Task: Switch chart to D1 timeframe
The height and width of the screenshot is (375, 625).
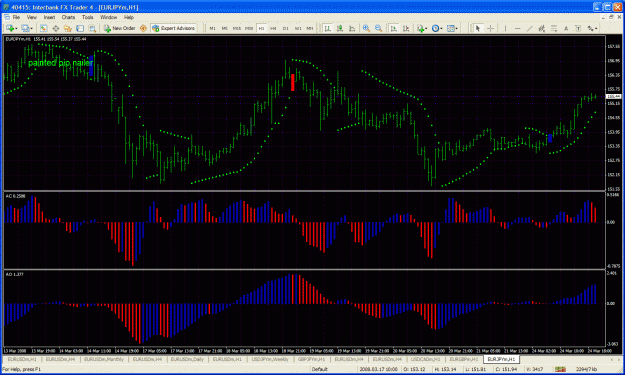Action: pyautogui.click(x=286, y=28)
